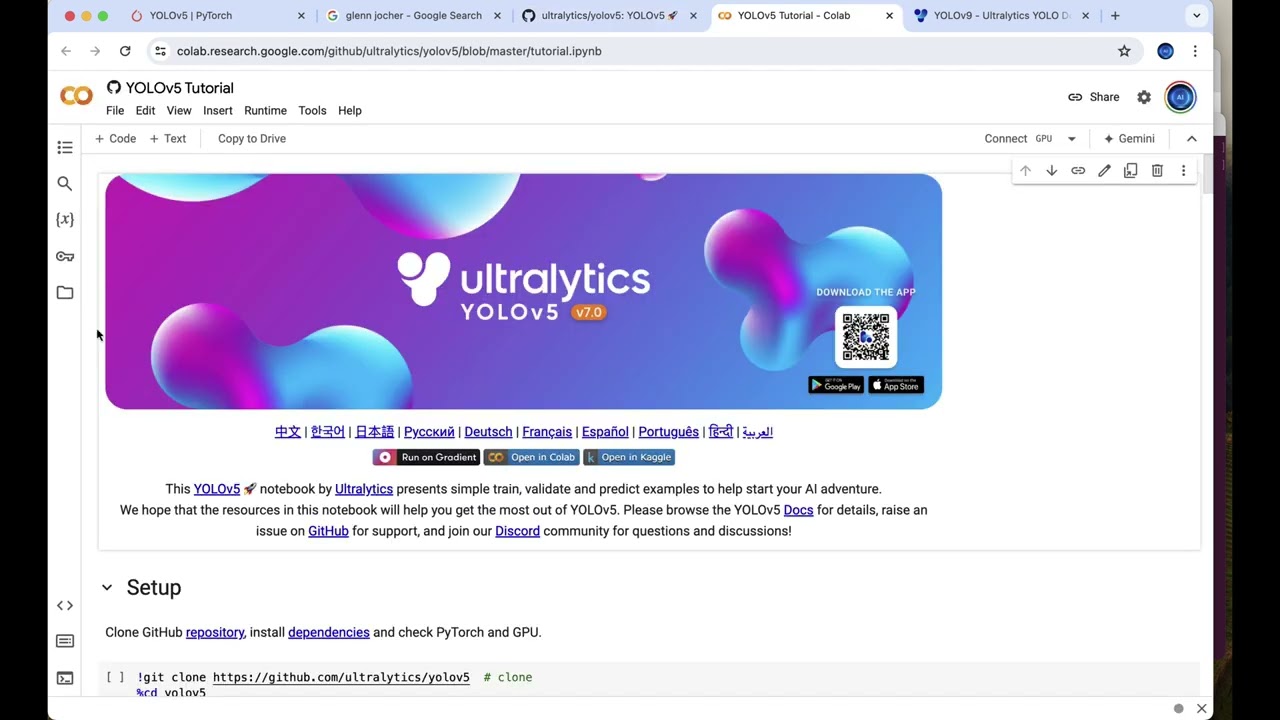Collapse the Setup section
The image size is (1280, 720).
pos(107,588)
